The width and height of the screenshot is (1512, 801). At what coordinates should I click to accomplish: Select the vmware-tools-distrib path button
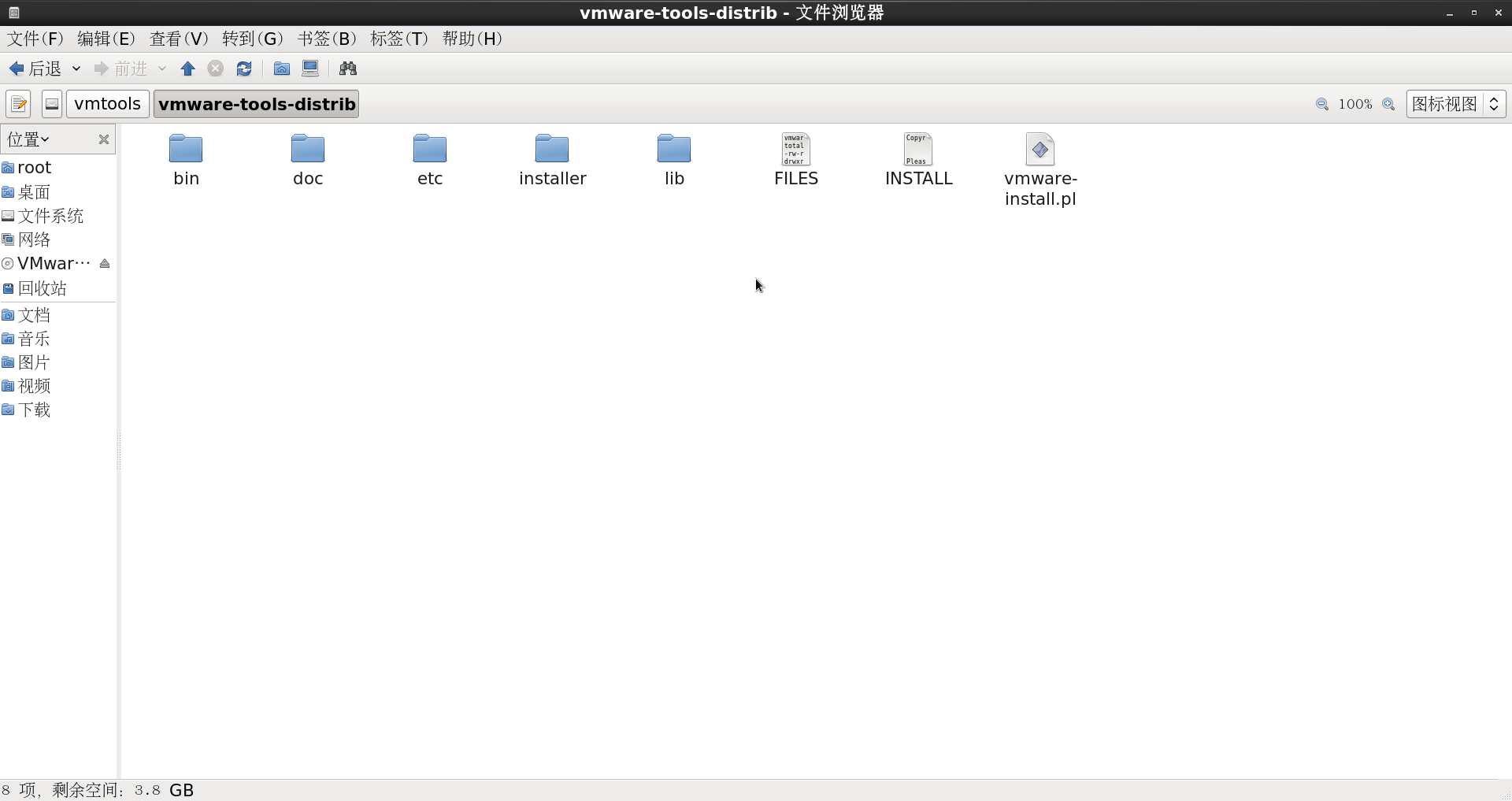click(257, 104)
